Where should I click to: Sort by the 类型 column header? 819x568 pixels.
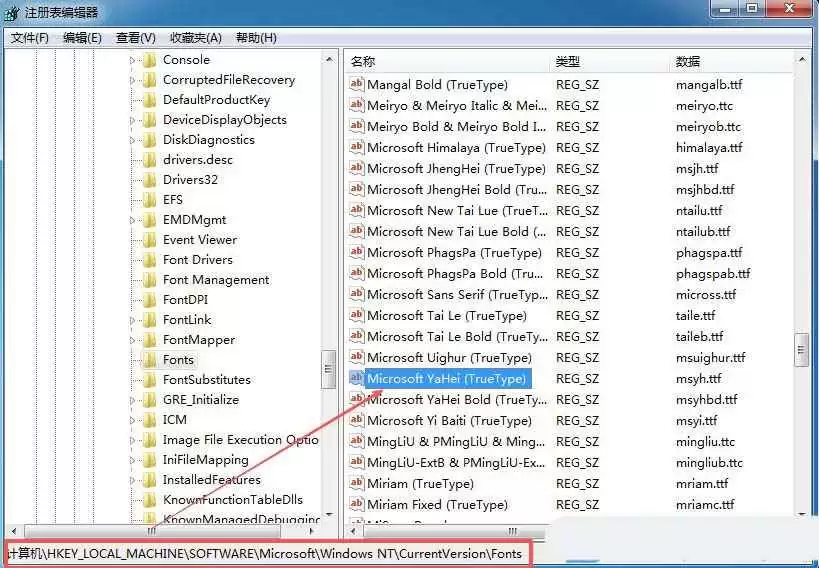[610, 62]
